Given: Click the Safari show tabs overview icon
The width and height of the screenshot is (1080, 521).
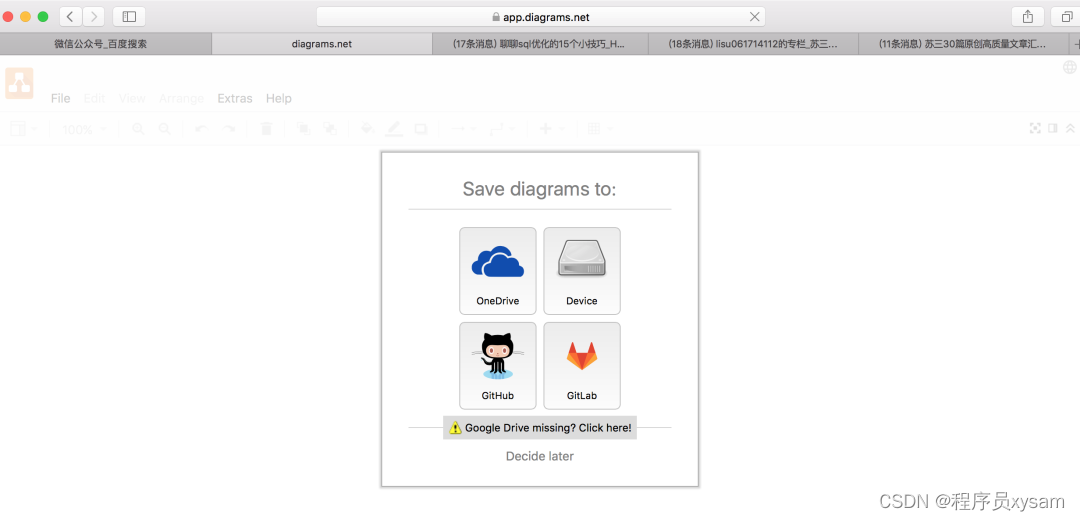Looking at the screenshot, I should 1066,17.
